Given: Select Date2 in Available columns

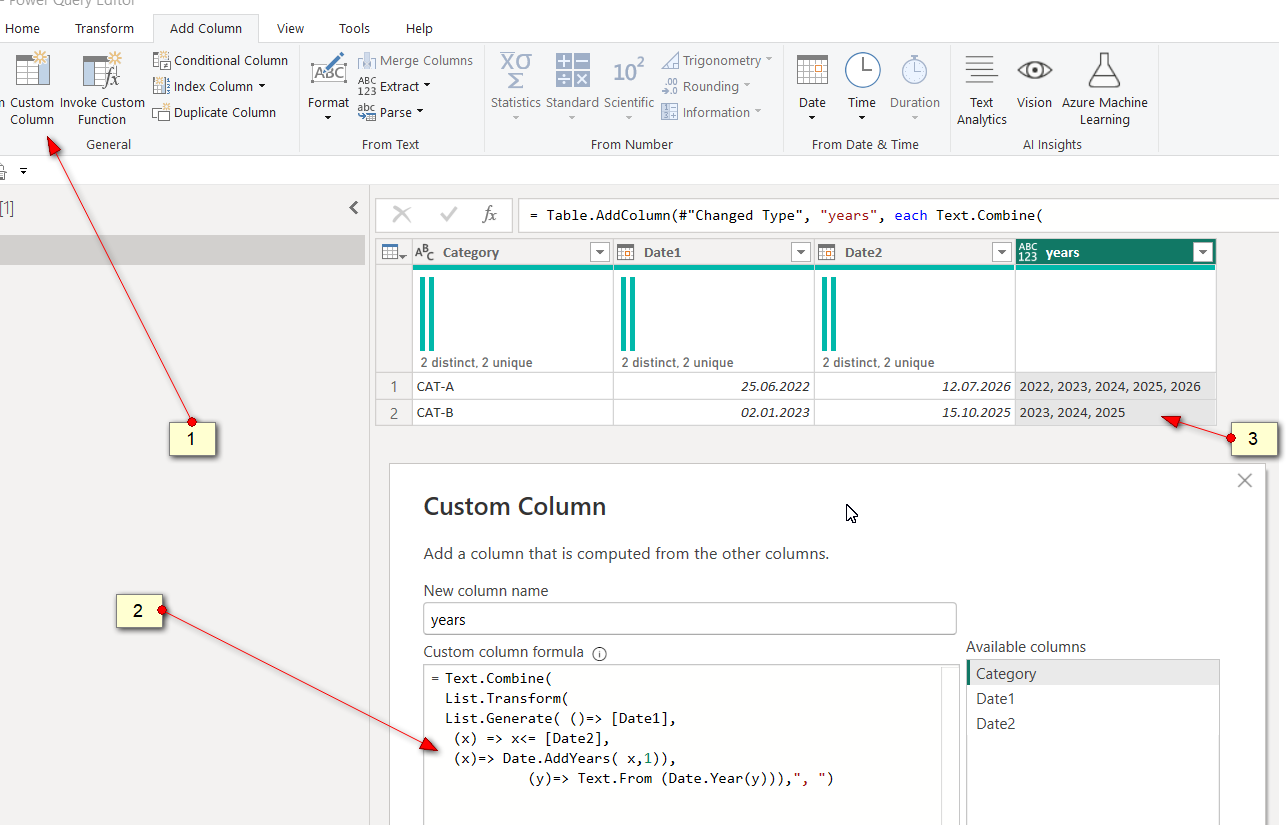Looking at the screenshot, I should [x=1093, y=723].
